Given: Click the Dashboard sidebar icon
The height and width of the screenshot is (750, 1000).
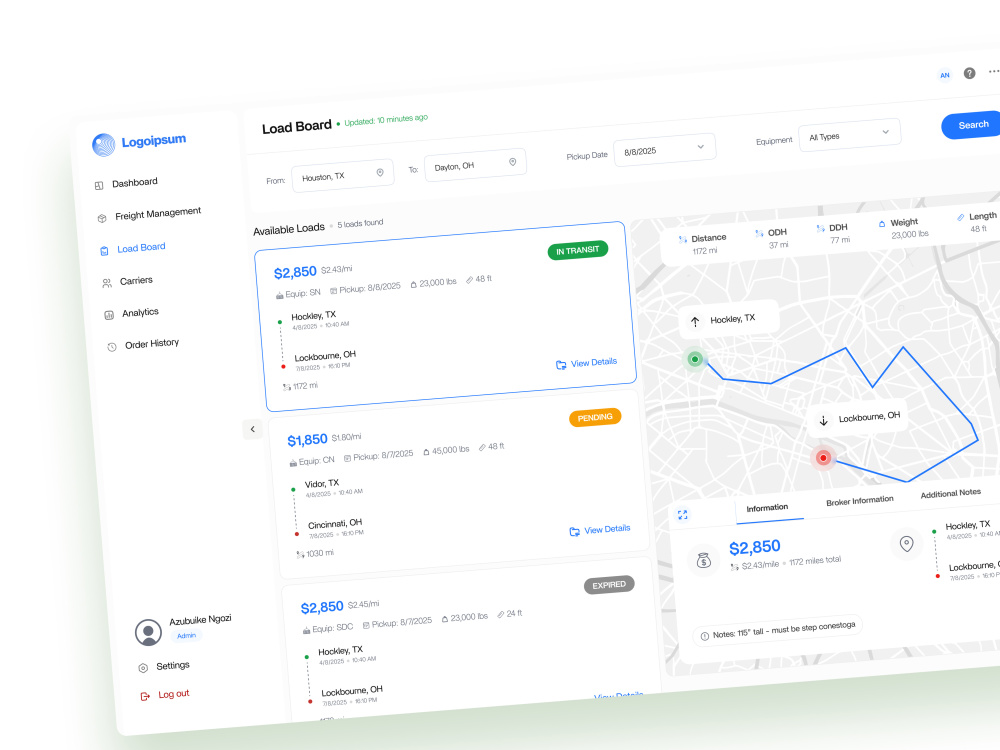Looking at the screenshot, I should pyautogui.click(x=99, y=186).
